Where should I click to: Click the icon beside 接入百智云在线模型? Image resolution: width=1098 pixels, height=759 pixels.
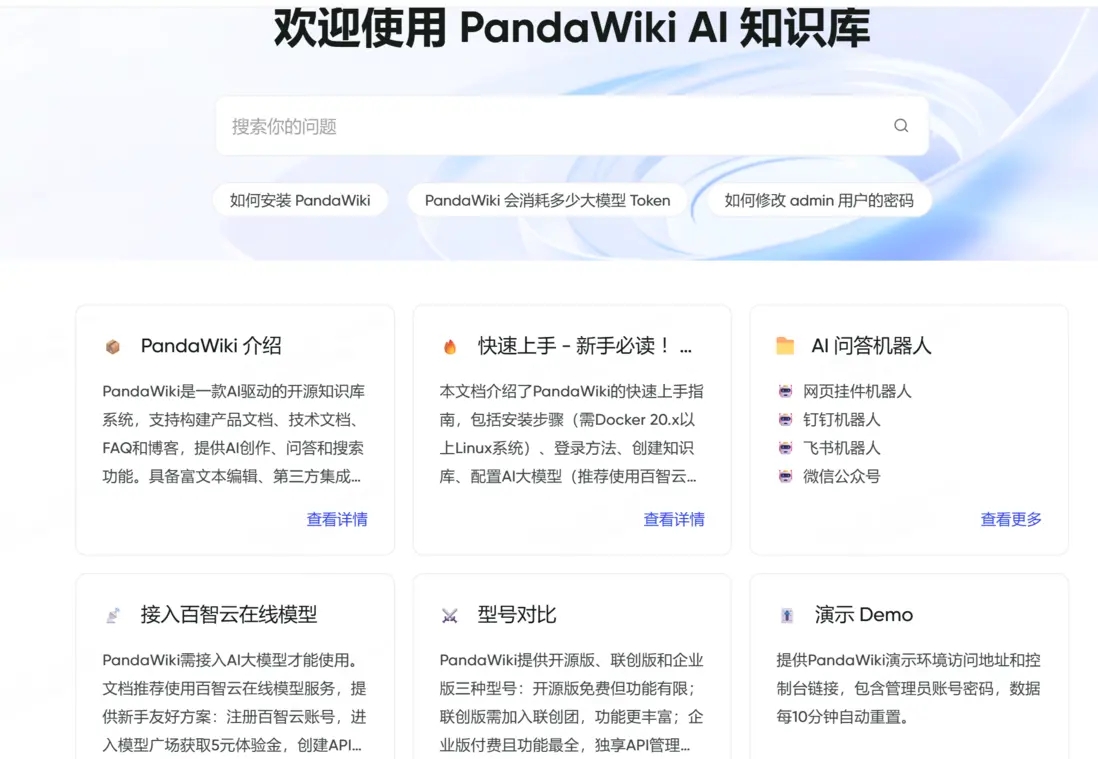click(x=112, y=615)
